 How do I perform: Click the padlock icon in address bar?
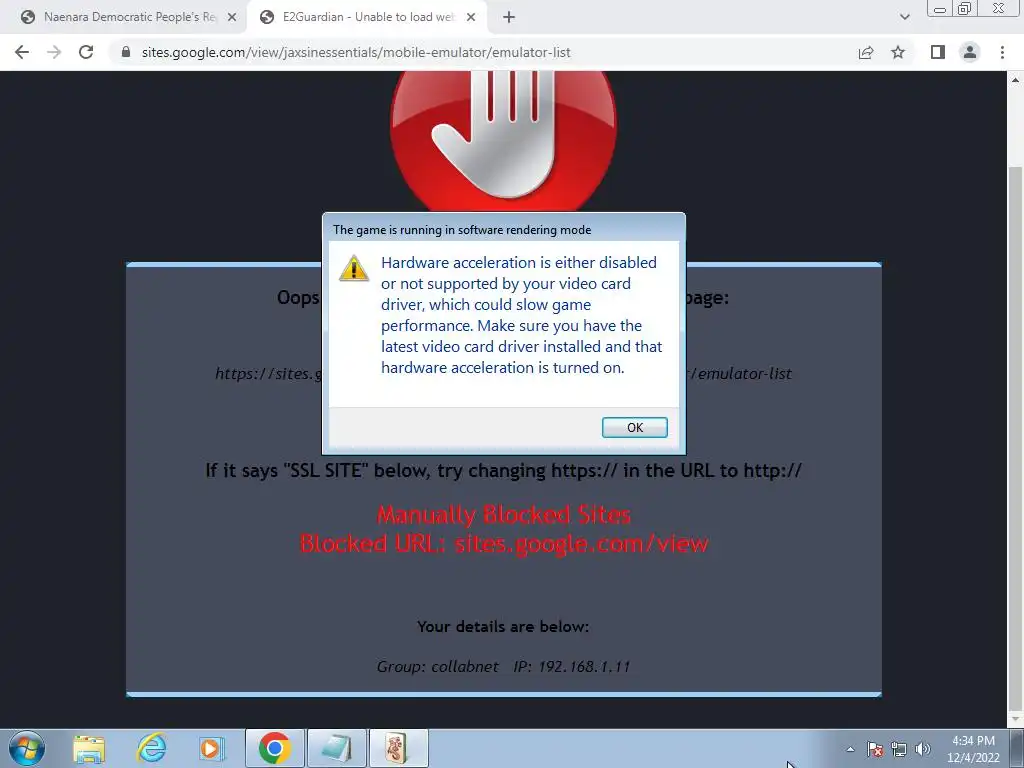point(126,52)
